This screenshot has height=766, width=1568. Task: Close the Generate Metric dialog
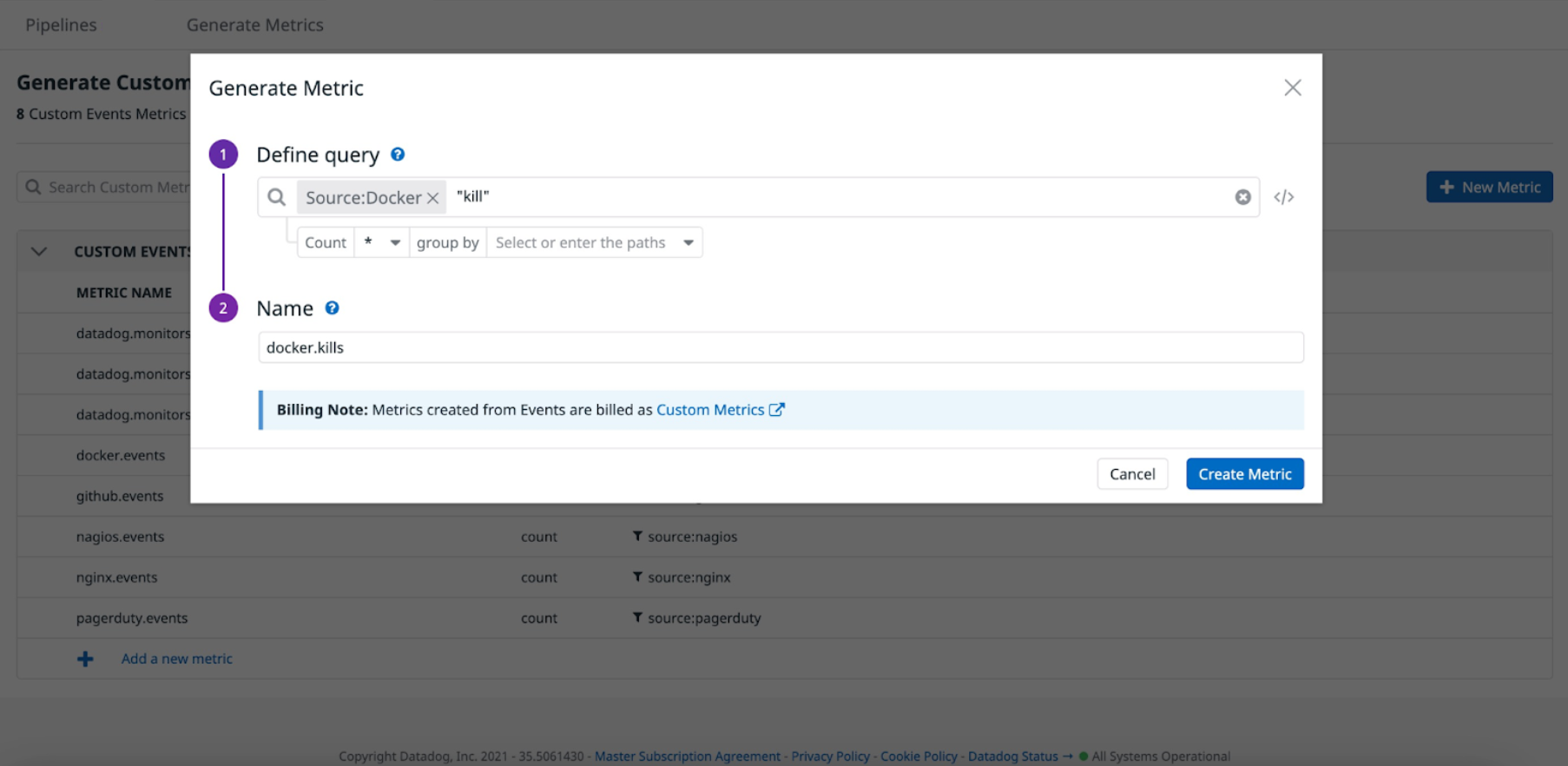coord(1292,88)
